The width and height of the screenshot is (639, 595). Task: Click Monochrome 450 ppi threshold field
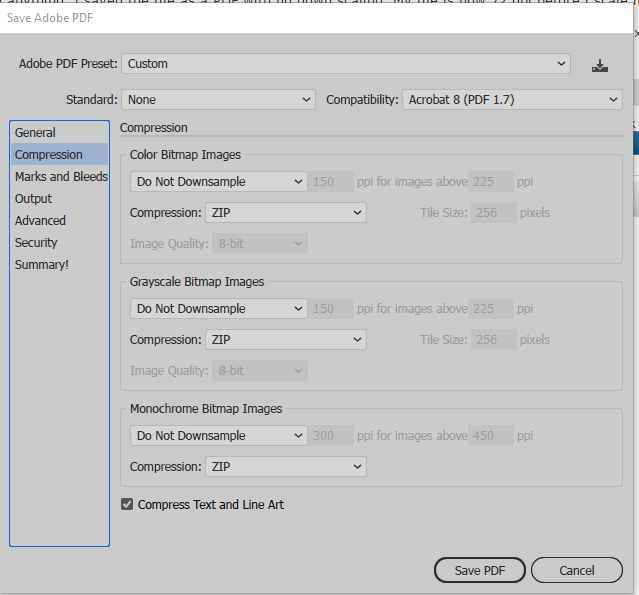coord(491,436)
